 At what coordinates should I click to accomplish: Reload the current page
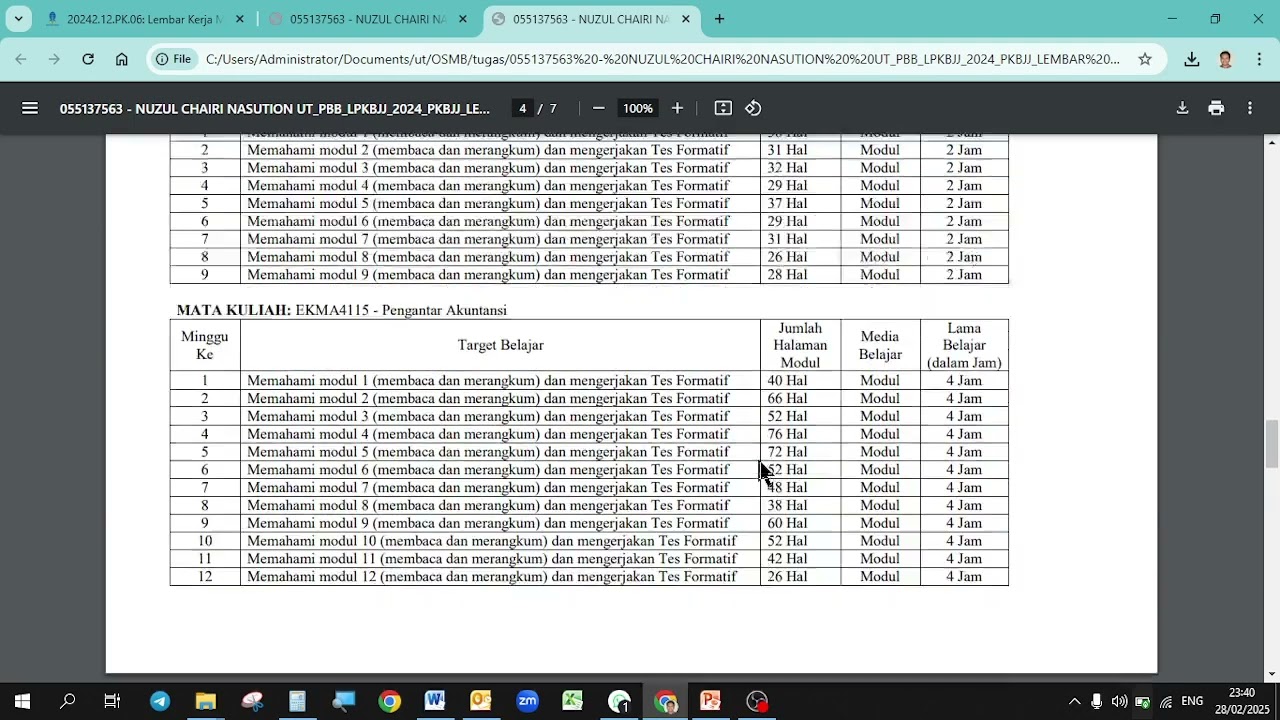click(88, 59)
